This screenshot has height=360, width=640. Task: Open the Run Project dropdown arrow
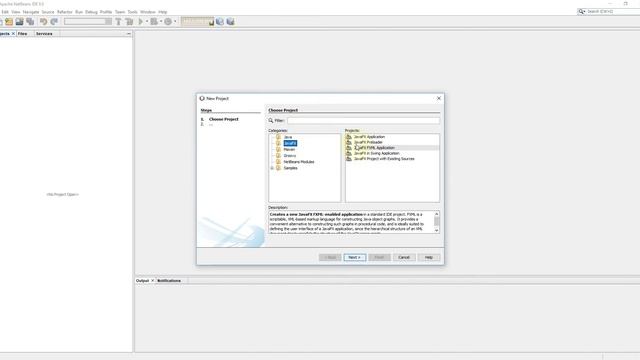147,22
